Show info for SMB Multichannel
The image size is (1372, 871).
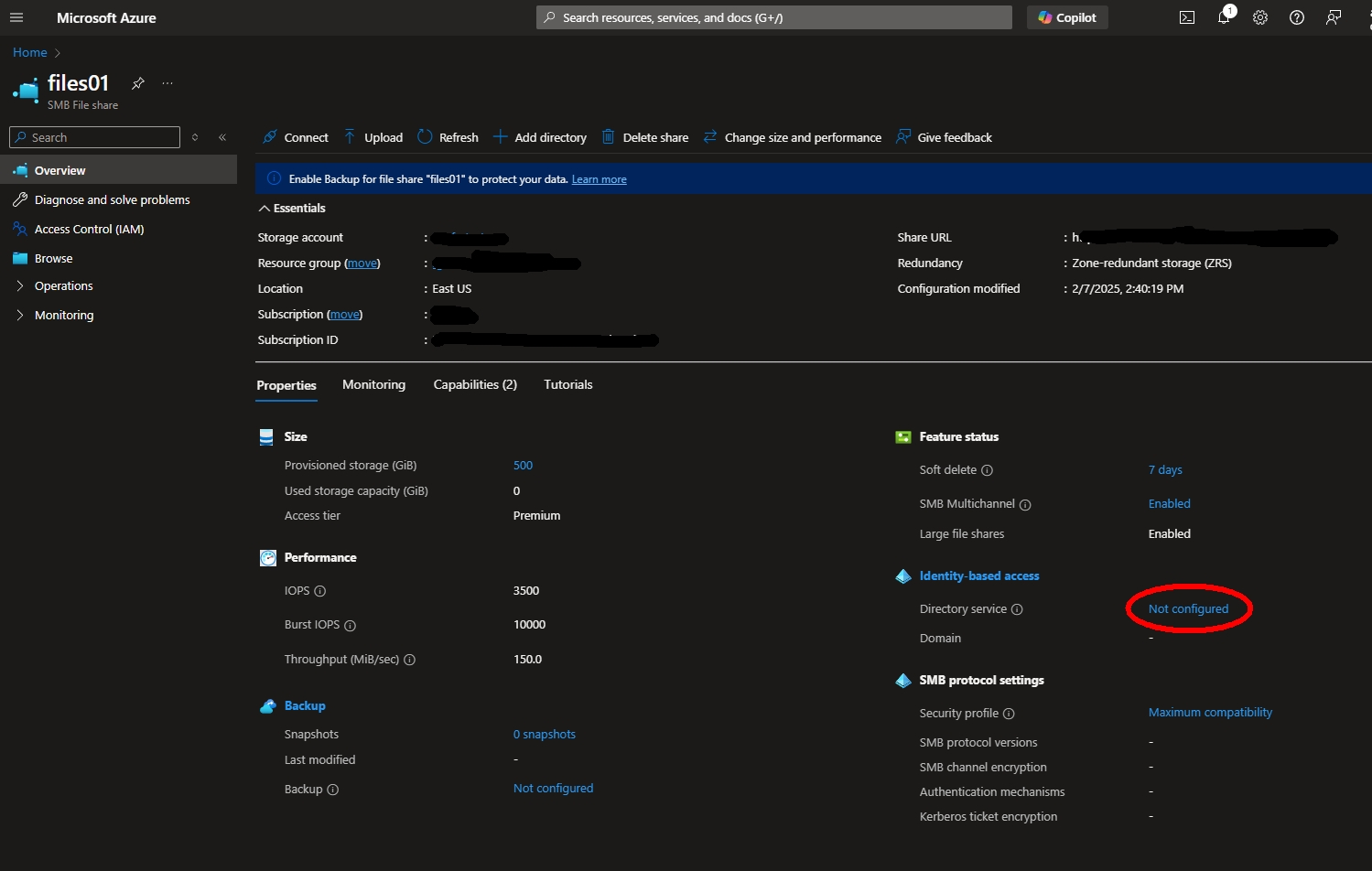(x=1025, y=505)
